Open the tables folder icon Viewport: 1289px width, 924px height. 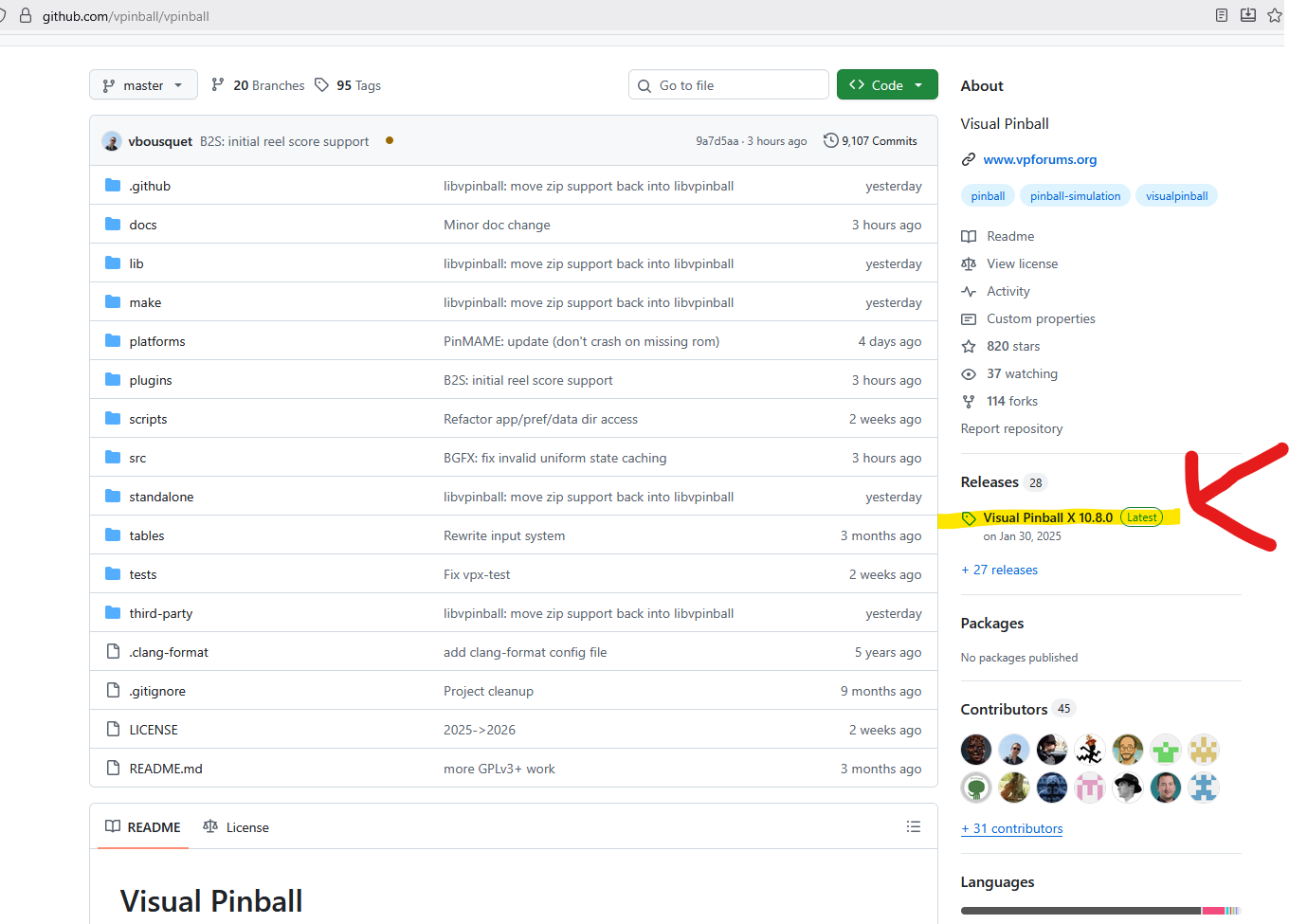pos(113,535)
